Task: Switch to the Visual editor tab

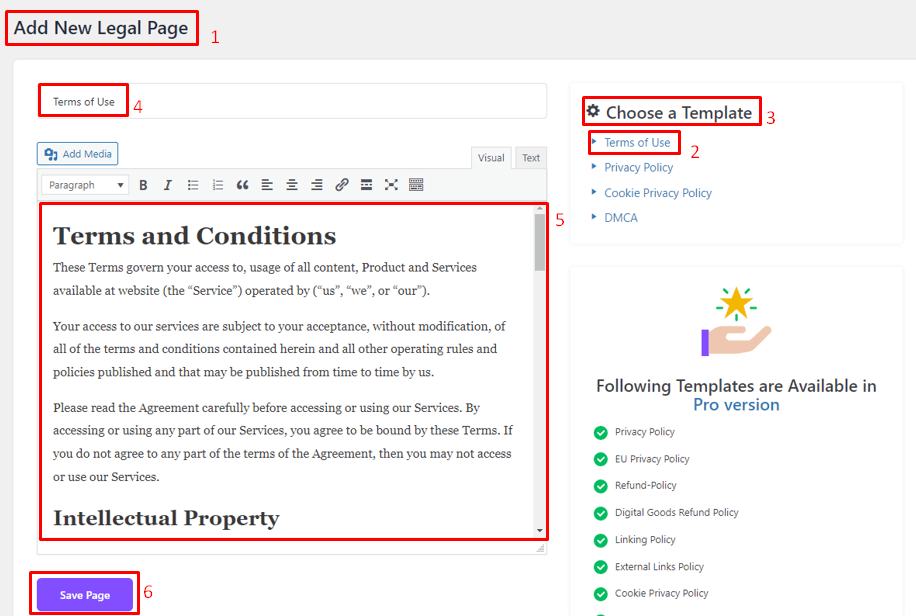Action: coord(491,158)
